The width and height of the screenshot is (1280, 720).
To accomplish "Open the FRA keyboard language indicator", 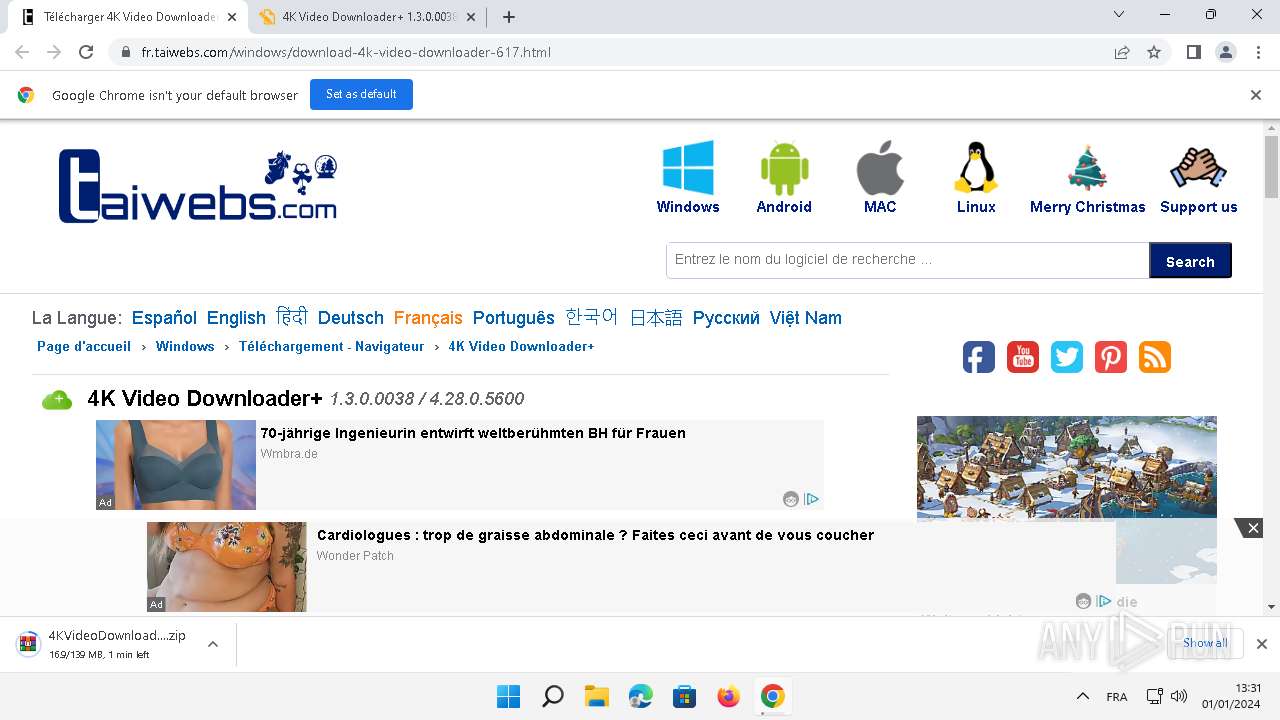I will pyautogui.click(x=1117, y=696).
